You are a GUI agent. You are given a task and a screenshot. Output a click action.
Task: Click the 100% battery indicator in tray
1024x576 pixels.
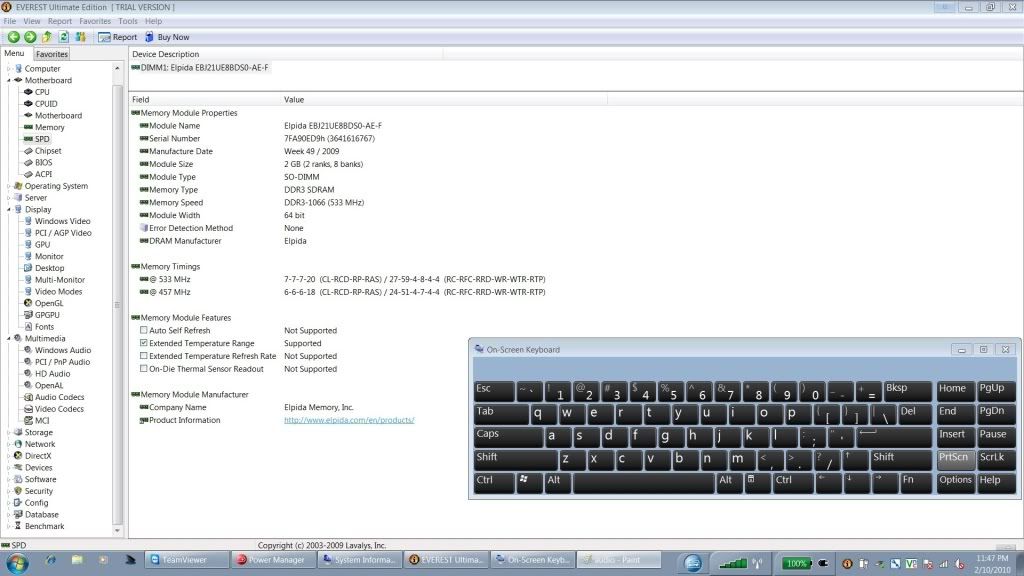797,563
